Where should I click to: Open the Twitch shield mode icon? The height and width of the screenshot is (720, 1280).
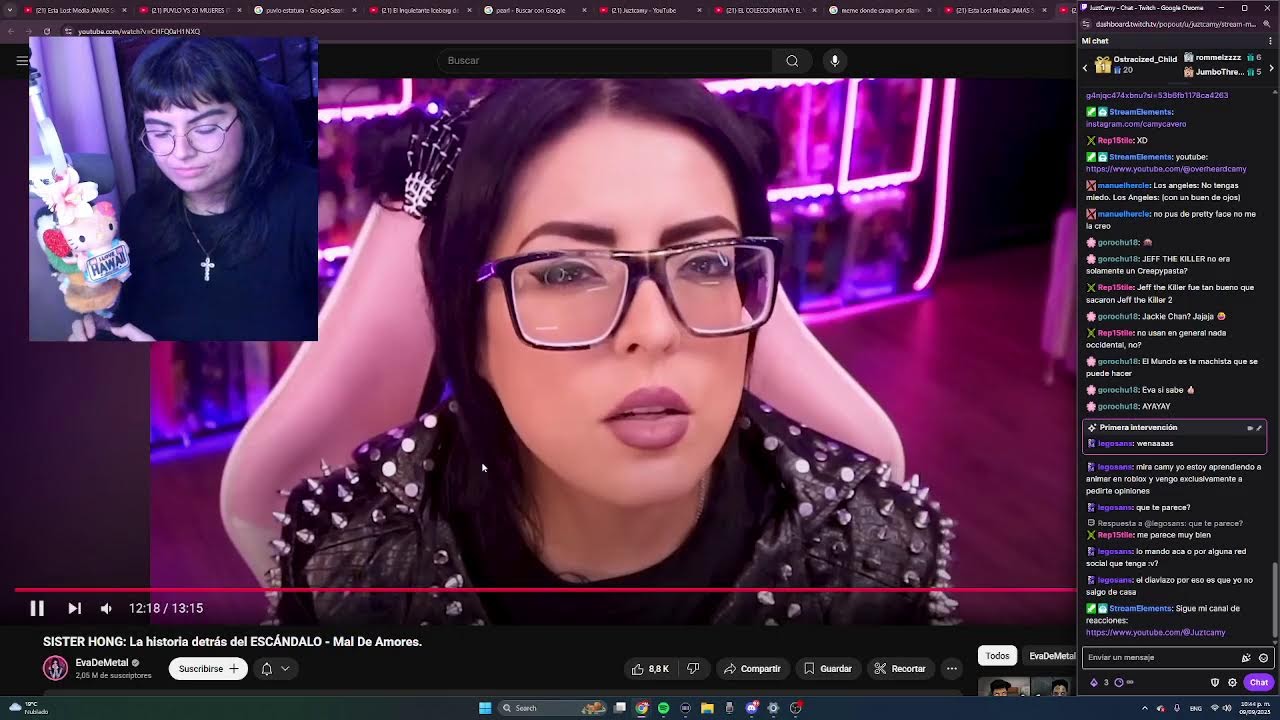click(1215, 683)
